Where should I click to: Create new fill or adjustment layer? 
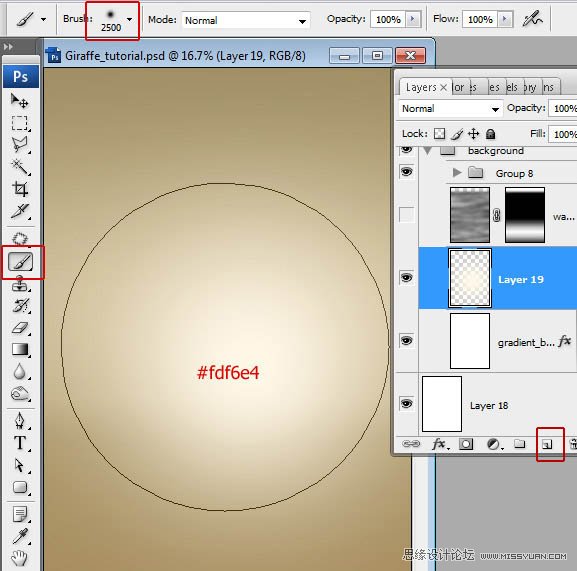494,444
